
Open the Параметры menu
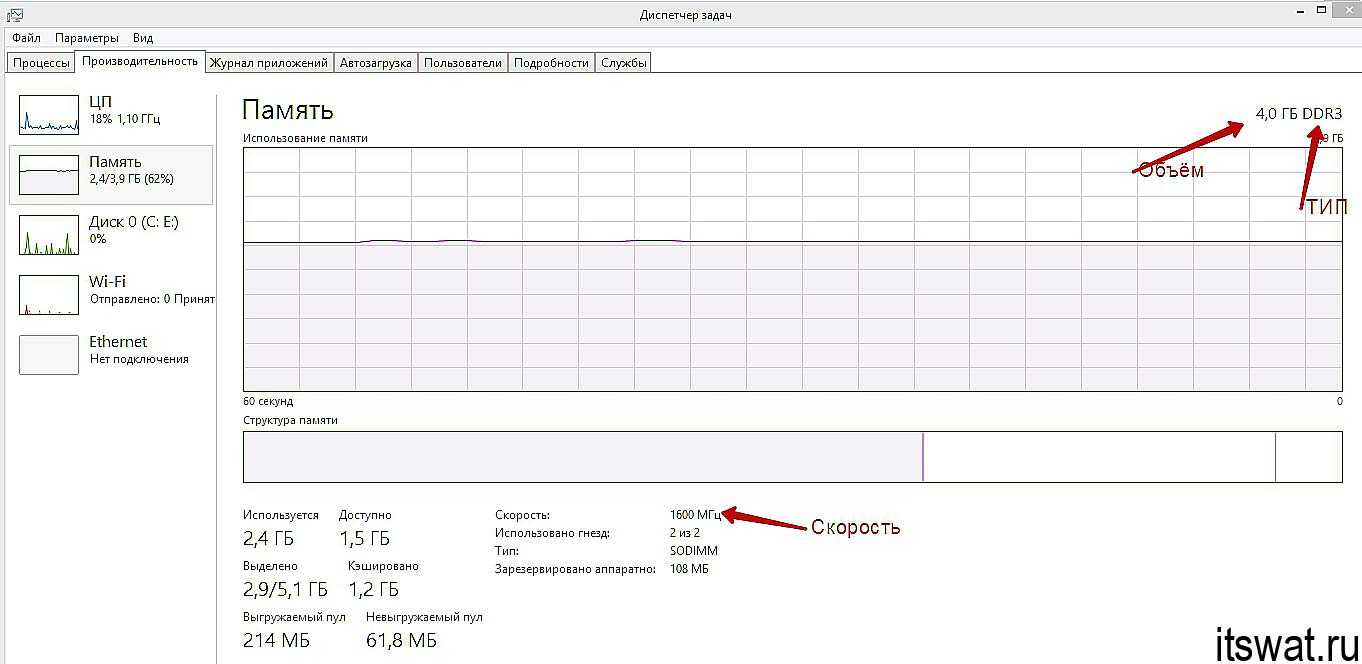87,38
